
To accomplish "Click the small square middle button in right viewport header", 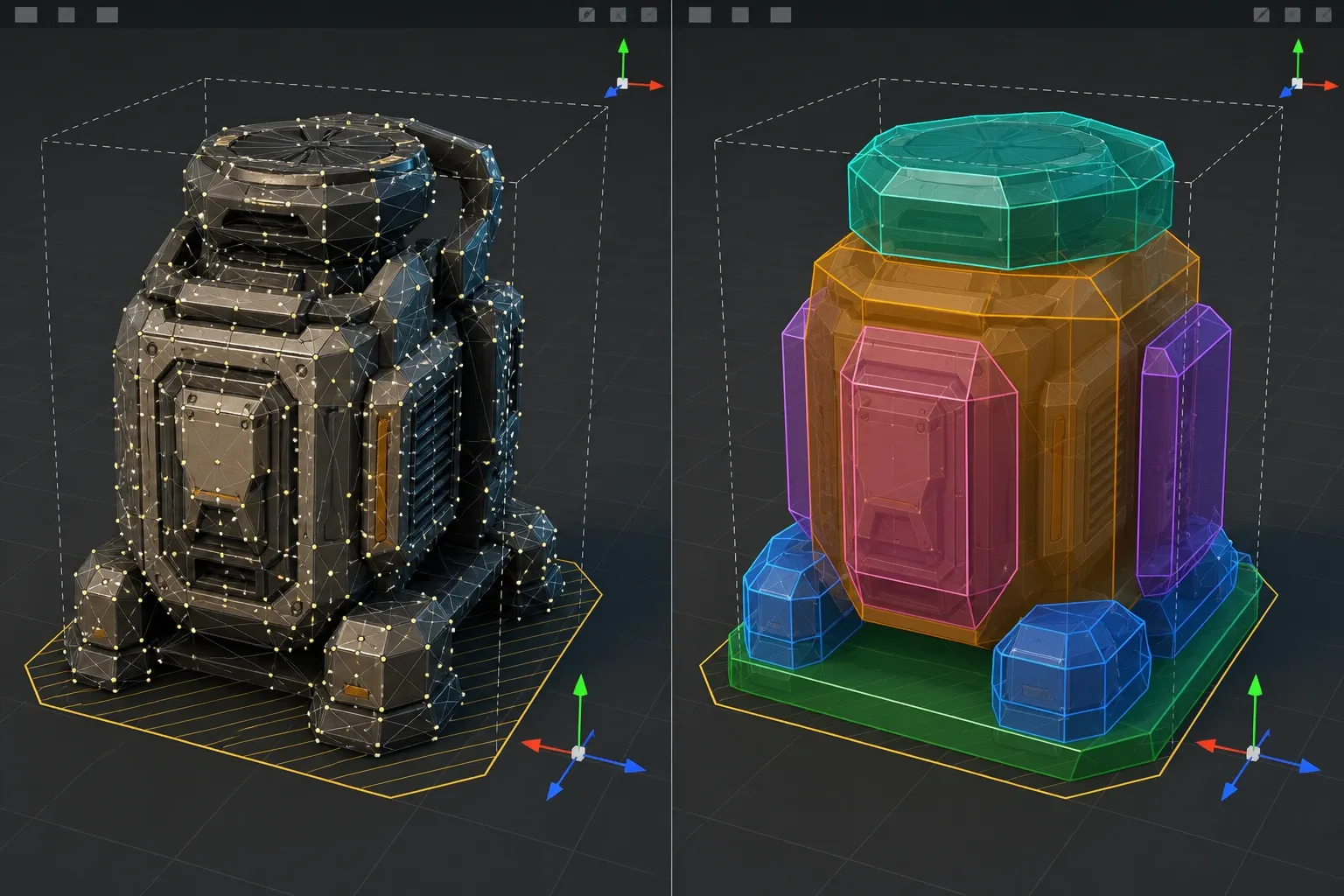I will [x=740, y=15].
